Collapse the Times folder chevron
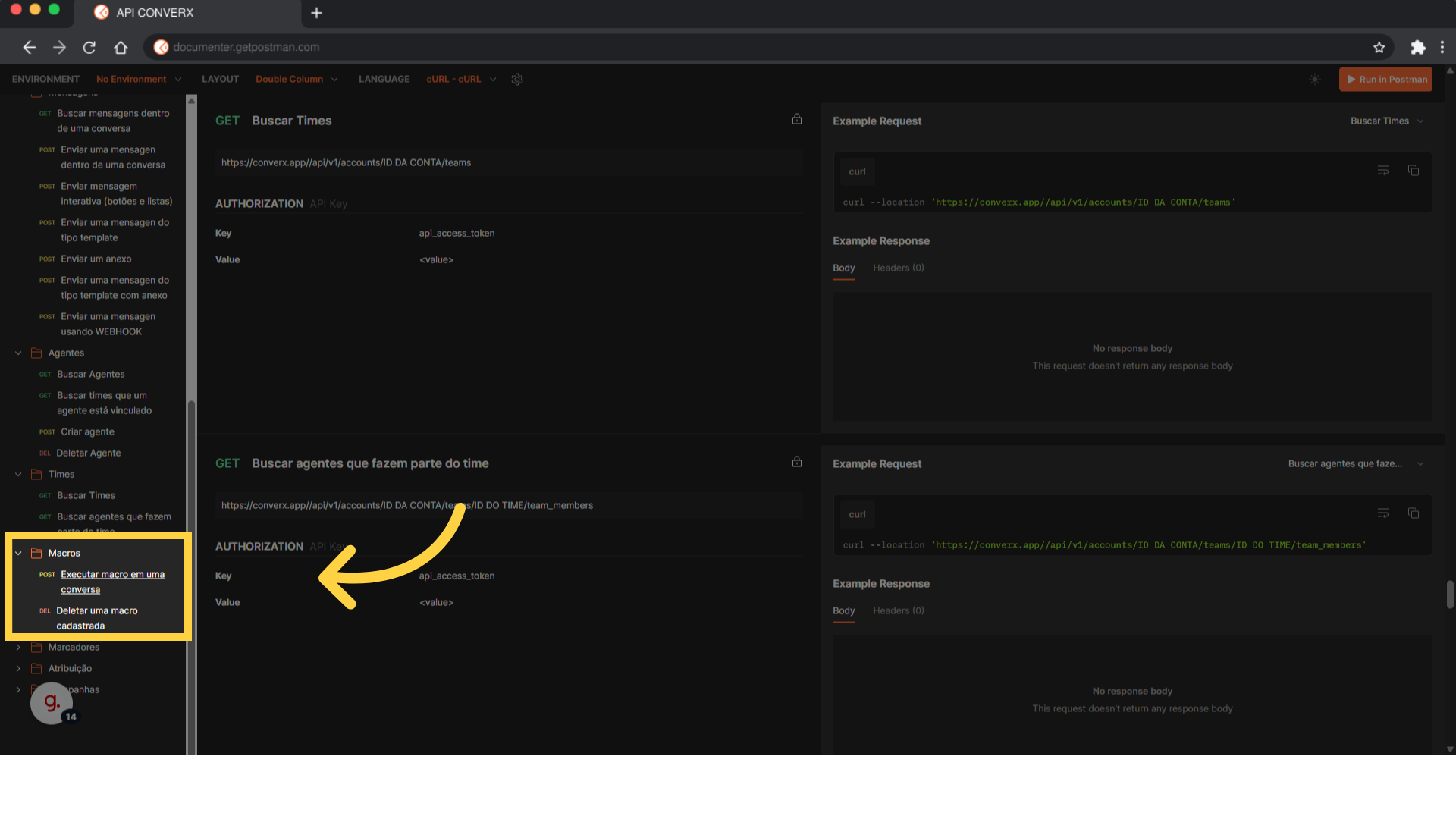This screenshot has width=1456, height=819. [18, 474]
